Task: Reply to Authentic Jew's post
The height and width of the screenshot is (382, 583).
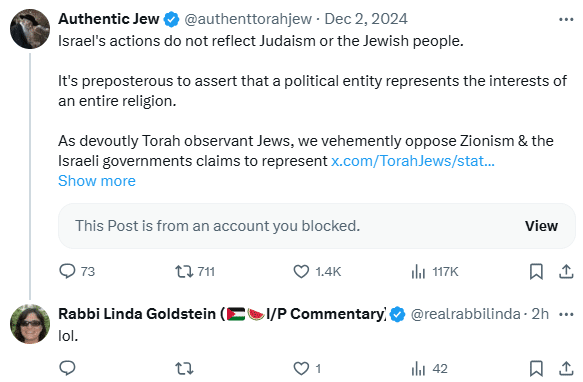Action: click(77, 272)
